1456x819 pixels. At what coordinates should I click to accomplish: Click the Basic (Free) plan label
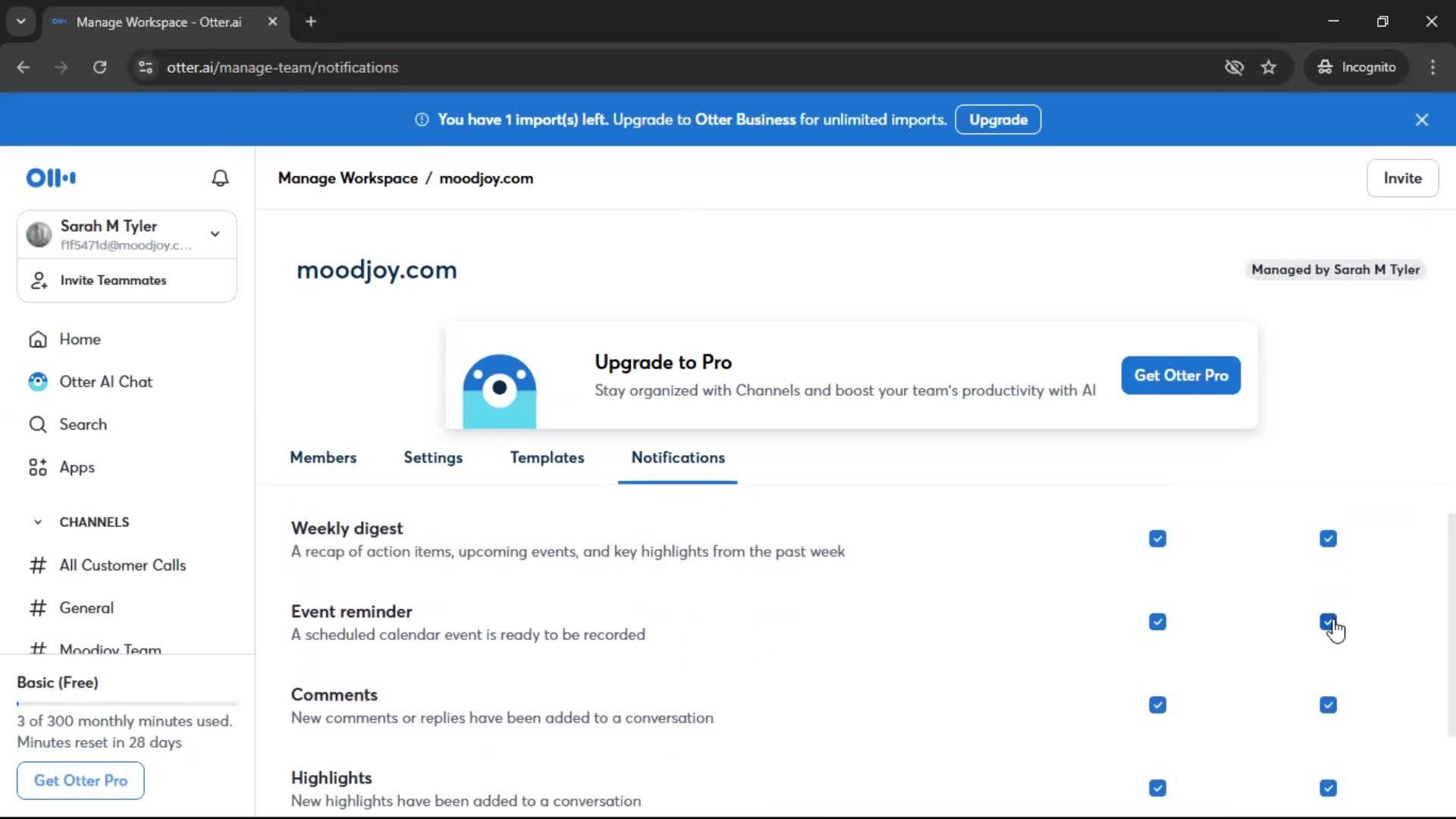58,682
